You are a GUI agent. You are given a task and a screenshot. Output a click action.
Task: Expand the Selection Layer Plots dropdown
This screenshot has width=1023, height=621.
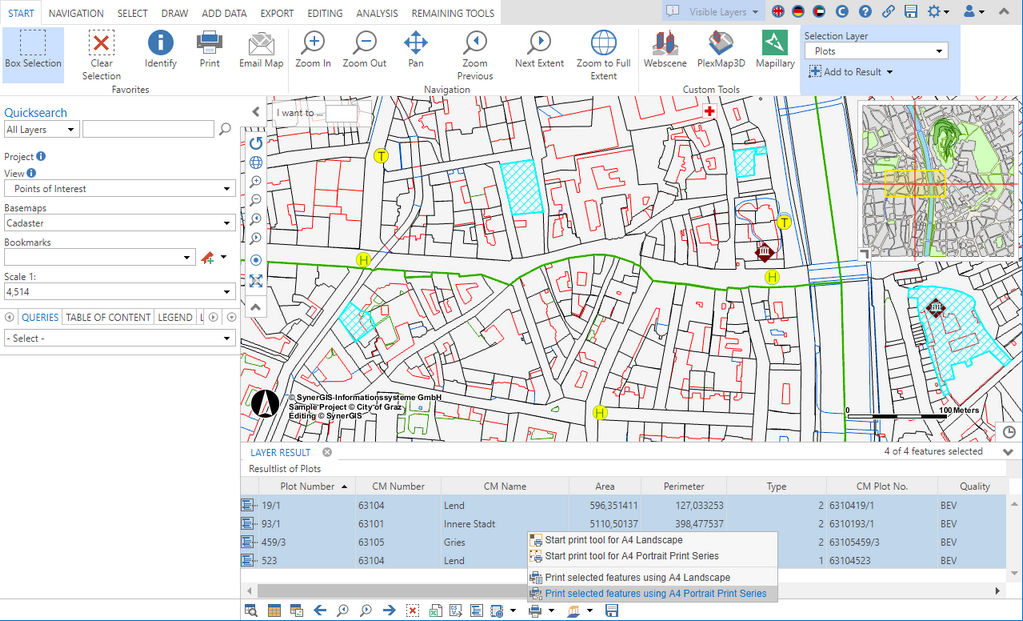(875, 51)
